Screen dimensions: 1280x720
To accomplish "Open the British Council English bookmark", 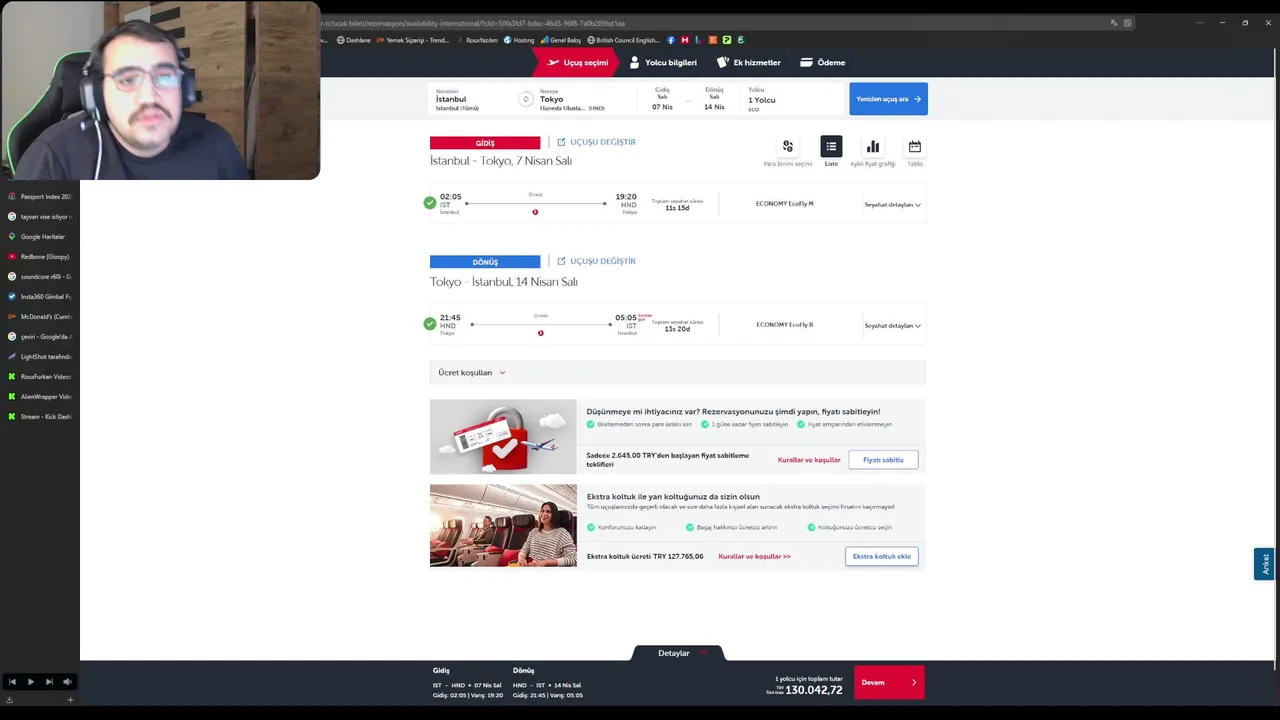I will 624,40.
